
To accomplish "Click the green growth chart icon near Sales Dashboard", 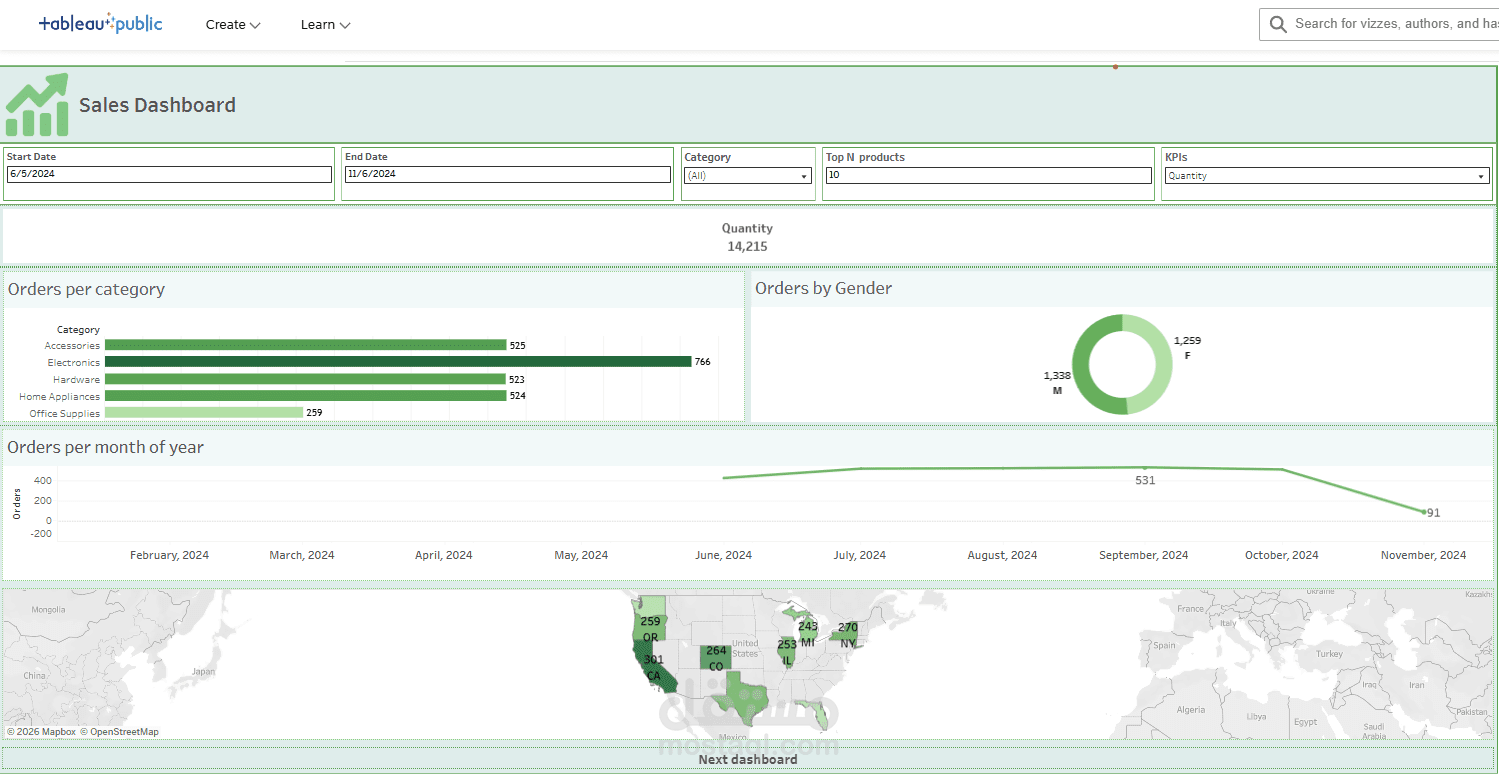I will pos(37,103).
